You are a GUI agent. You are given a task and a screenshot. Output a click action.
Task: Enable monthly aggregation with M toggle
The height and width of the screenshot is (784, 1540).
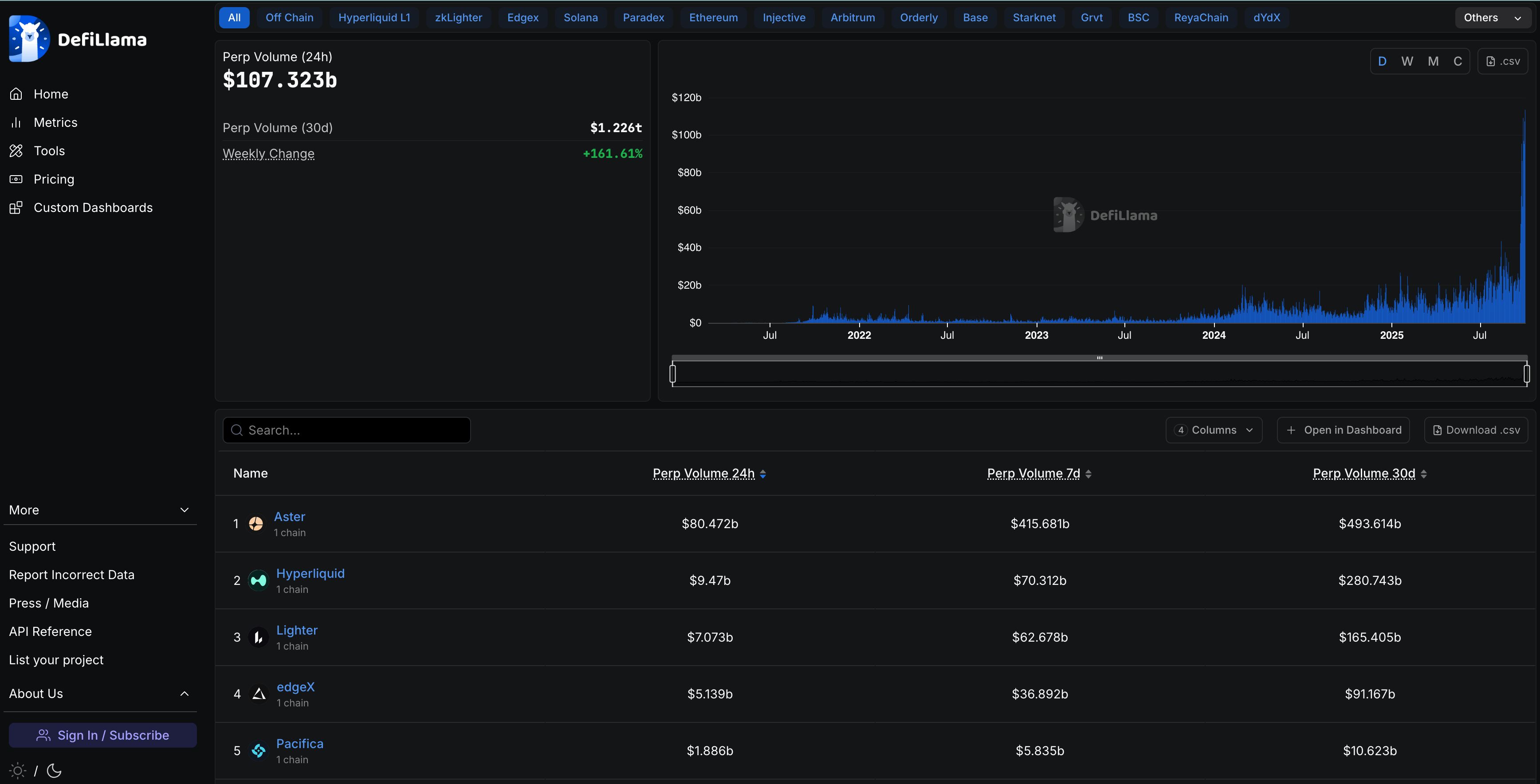point(1433,60)
